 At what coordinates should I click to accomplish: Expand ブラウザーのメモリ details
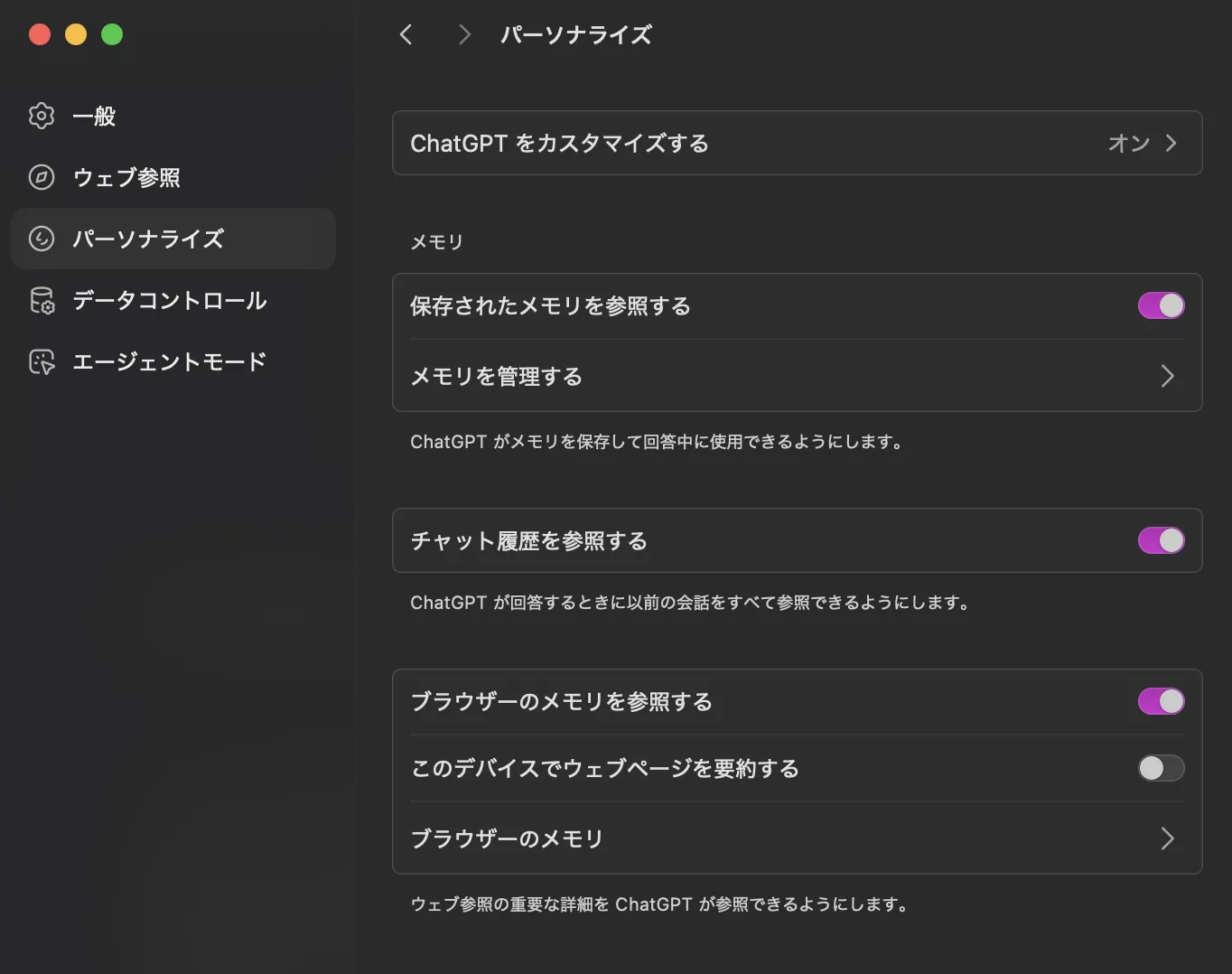(x=1166, y=838)
